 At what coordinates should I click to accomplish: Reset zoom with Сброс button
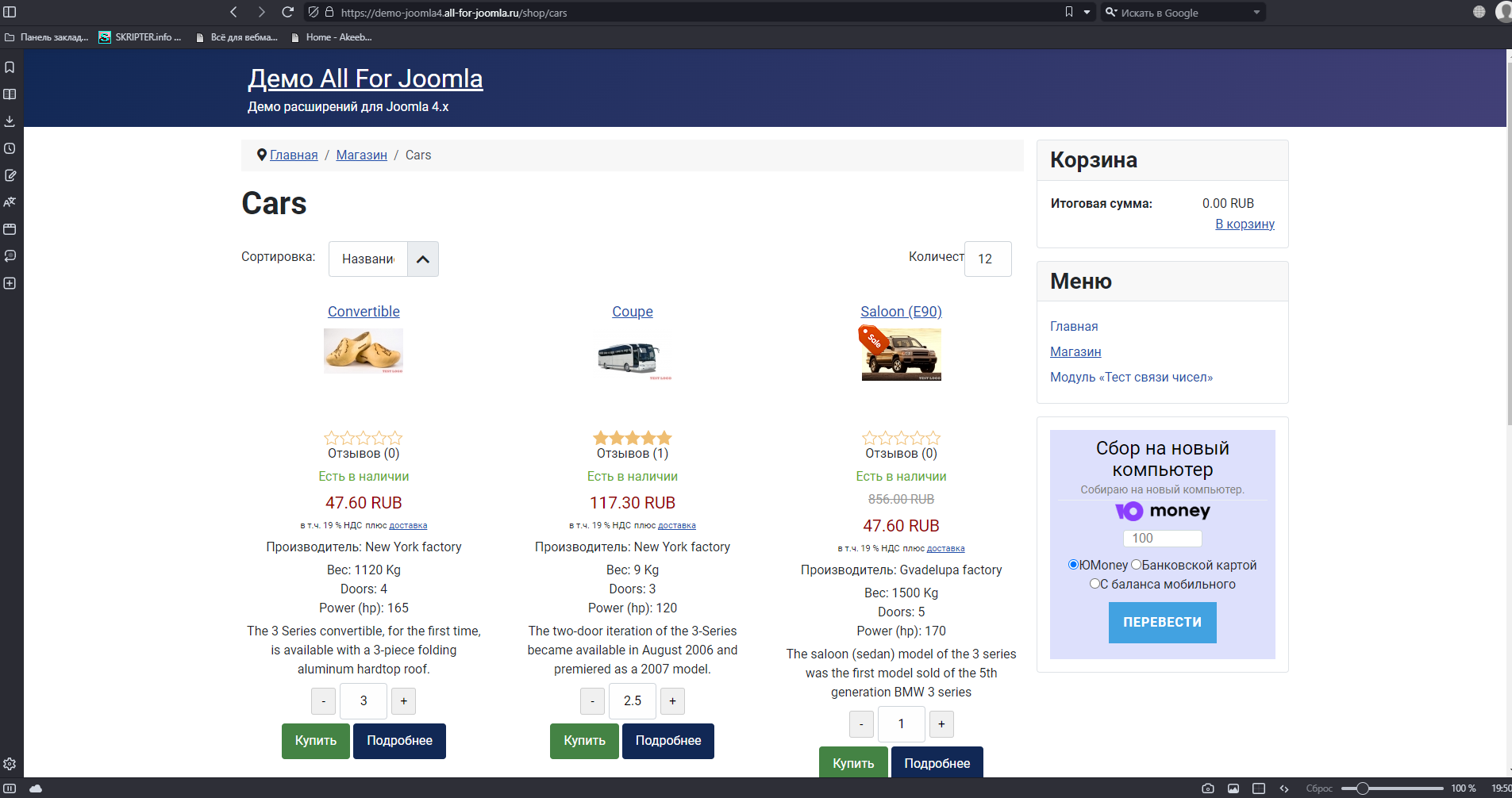(1319, 788)
